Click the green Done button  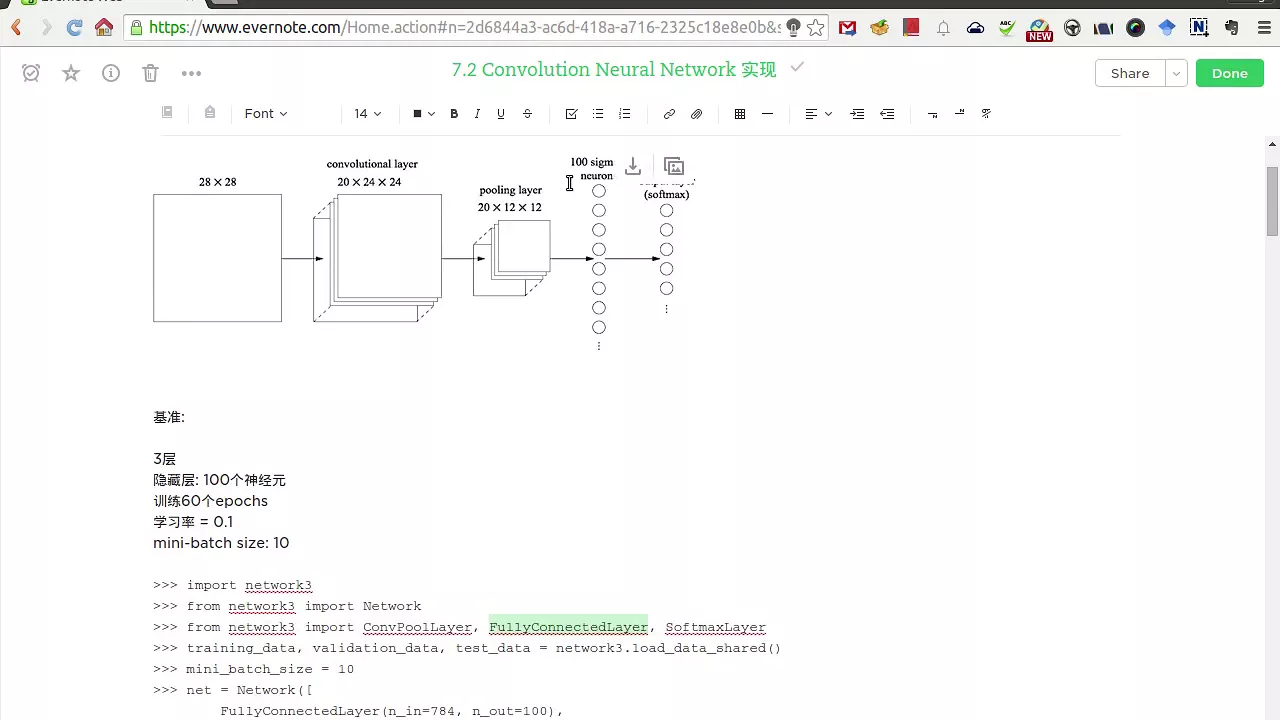pyautogui.click(x=1230, y=73)
